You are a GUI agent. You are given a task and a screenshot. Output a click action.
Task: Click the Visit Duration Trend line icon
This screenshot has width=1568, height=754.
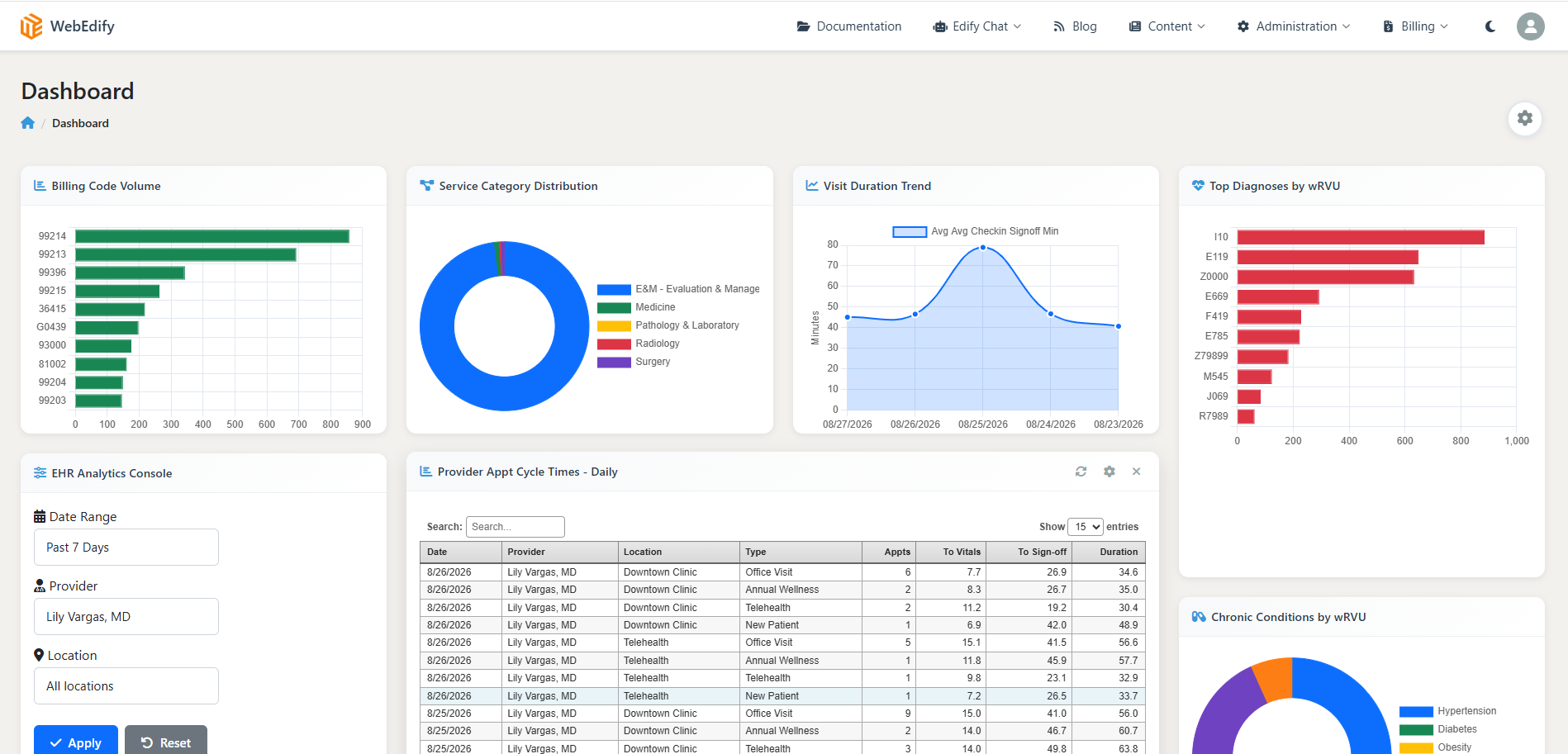[x=812, y=186]
